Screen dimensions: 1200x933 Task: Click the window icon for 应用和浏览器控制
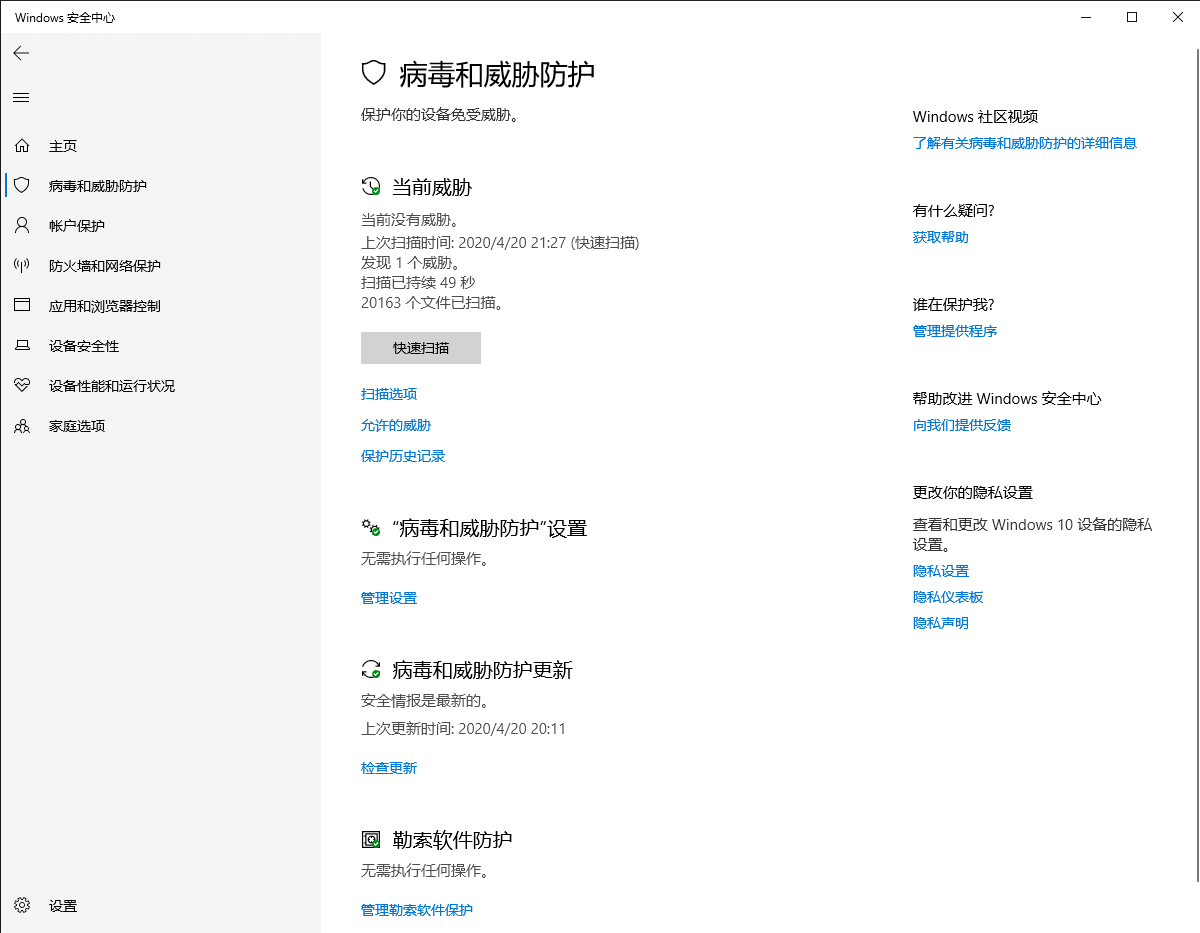[22, 306]
